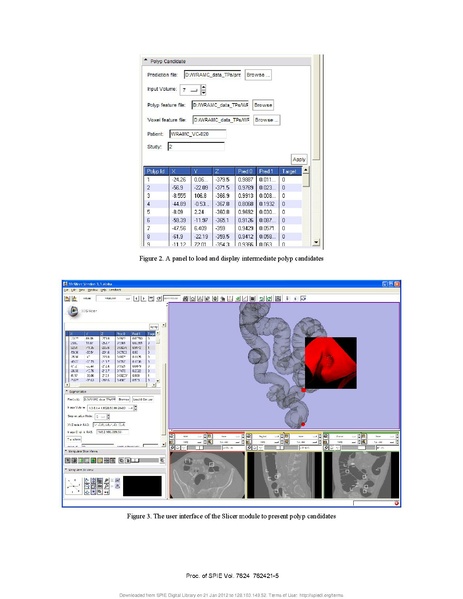This screenshot has height=599, width=463.
Task: Open the Feedback menu in Slicer window
Action: [x=115, y=290]
